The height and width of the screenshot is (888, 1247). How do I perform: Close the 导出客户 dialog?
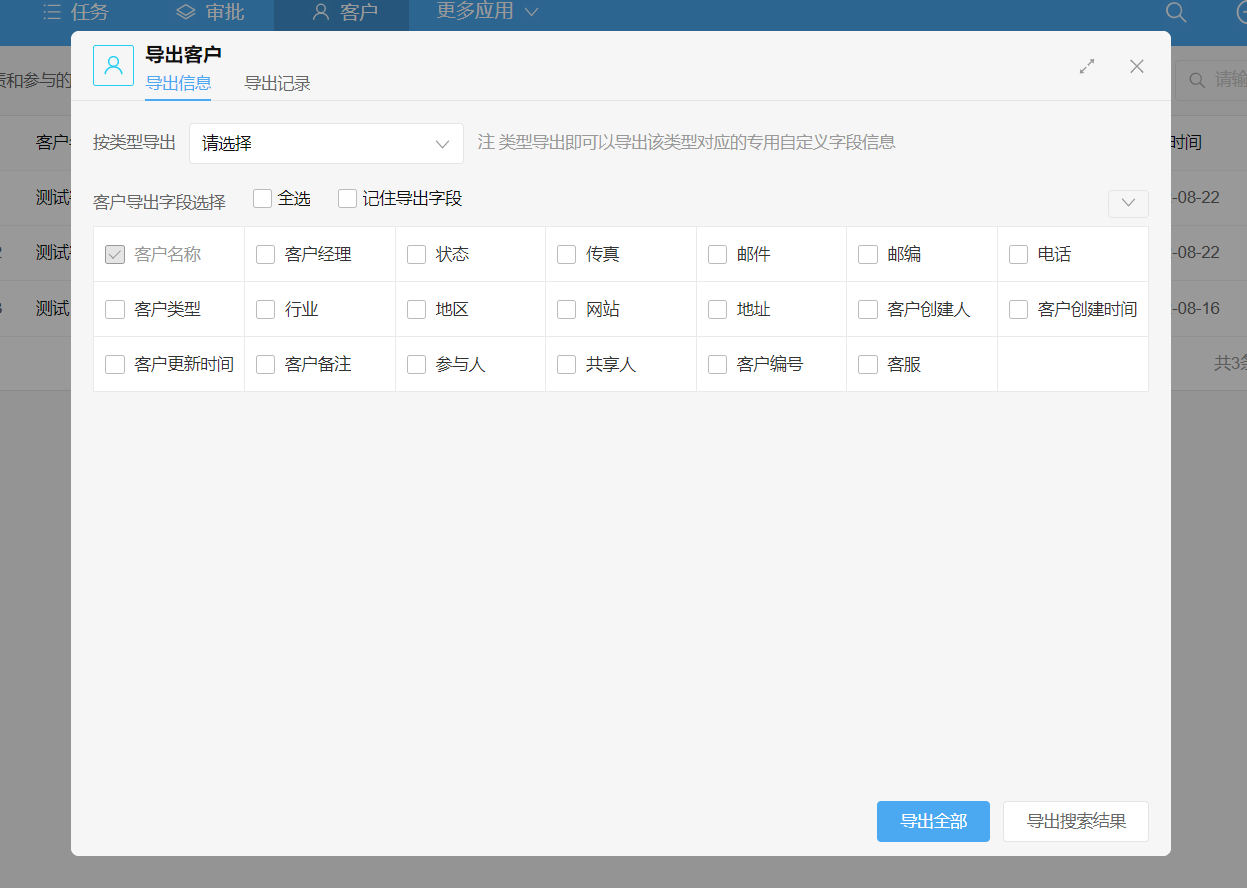[1136, 67]
